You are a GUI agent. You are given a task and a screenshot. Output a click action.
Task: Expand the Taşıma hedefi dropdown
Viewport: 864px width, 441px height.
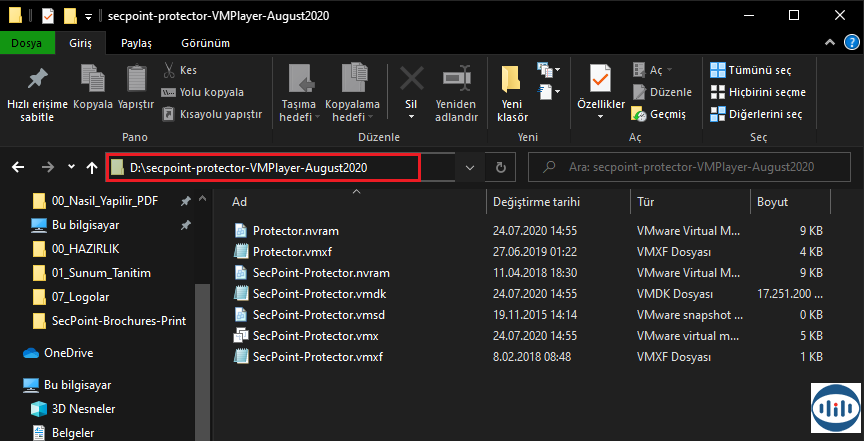click(x=299, y=117)
